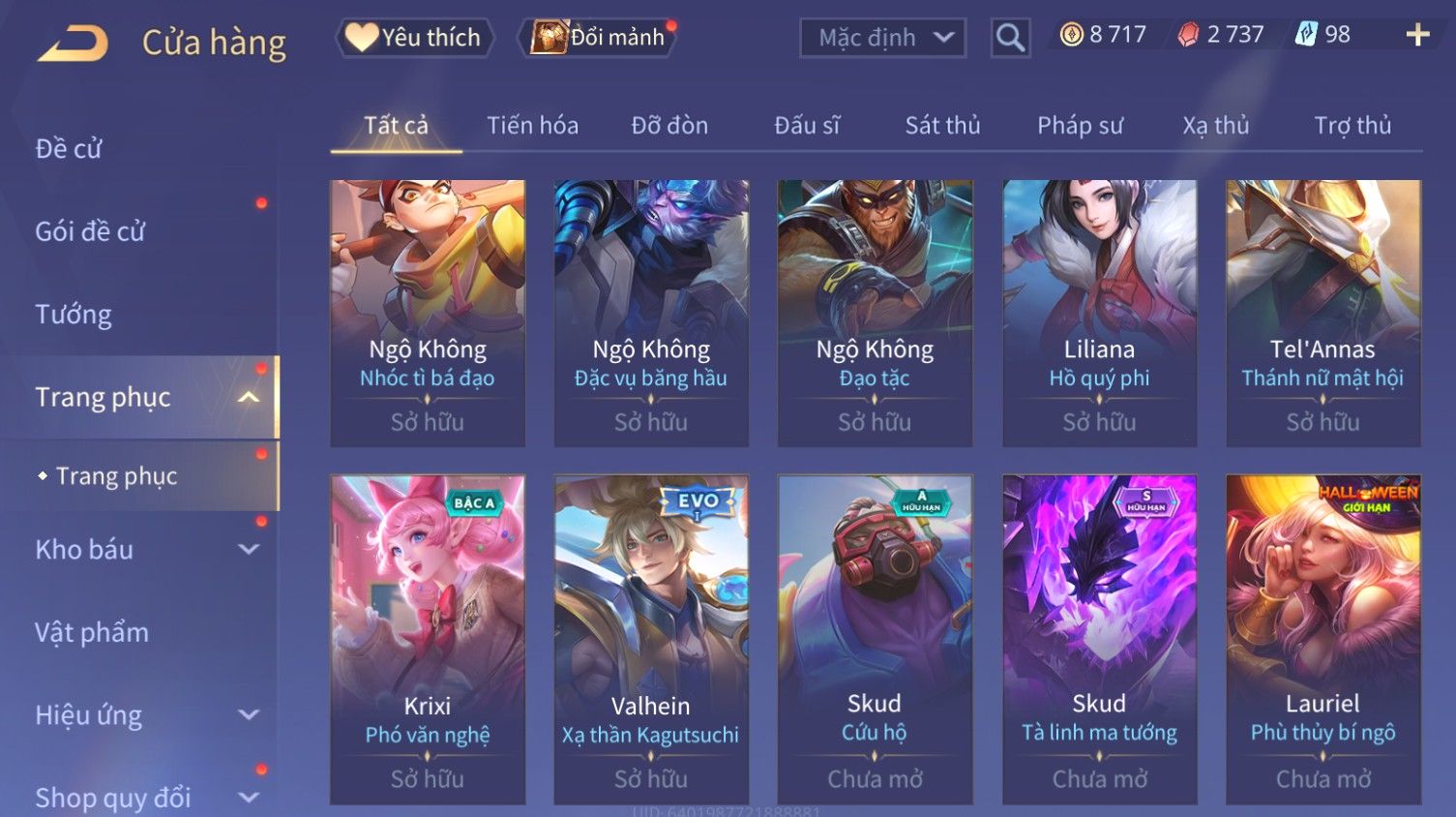Tap the plus icon to add currency
This screenshot has width=1456, height=817.
click(x=1417, y=36)
